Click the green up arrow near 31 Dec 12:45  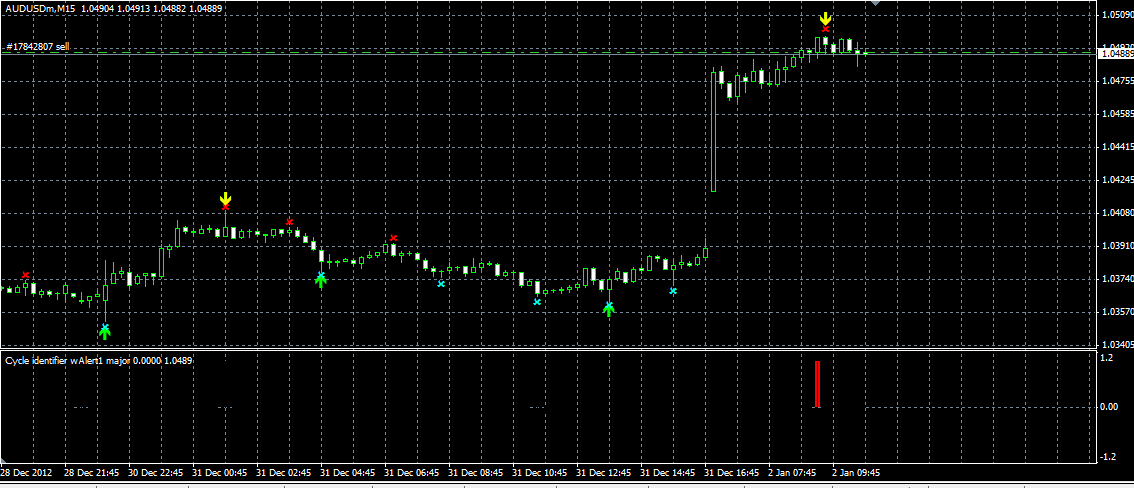609,311
